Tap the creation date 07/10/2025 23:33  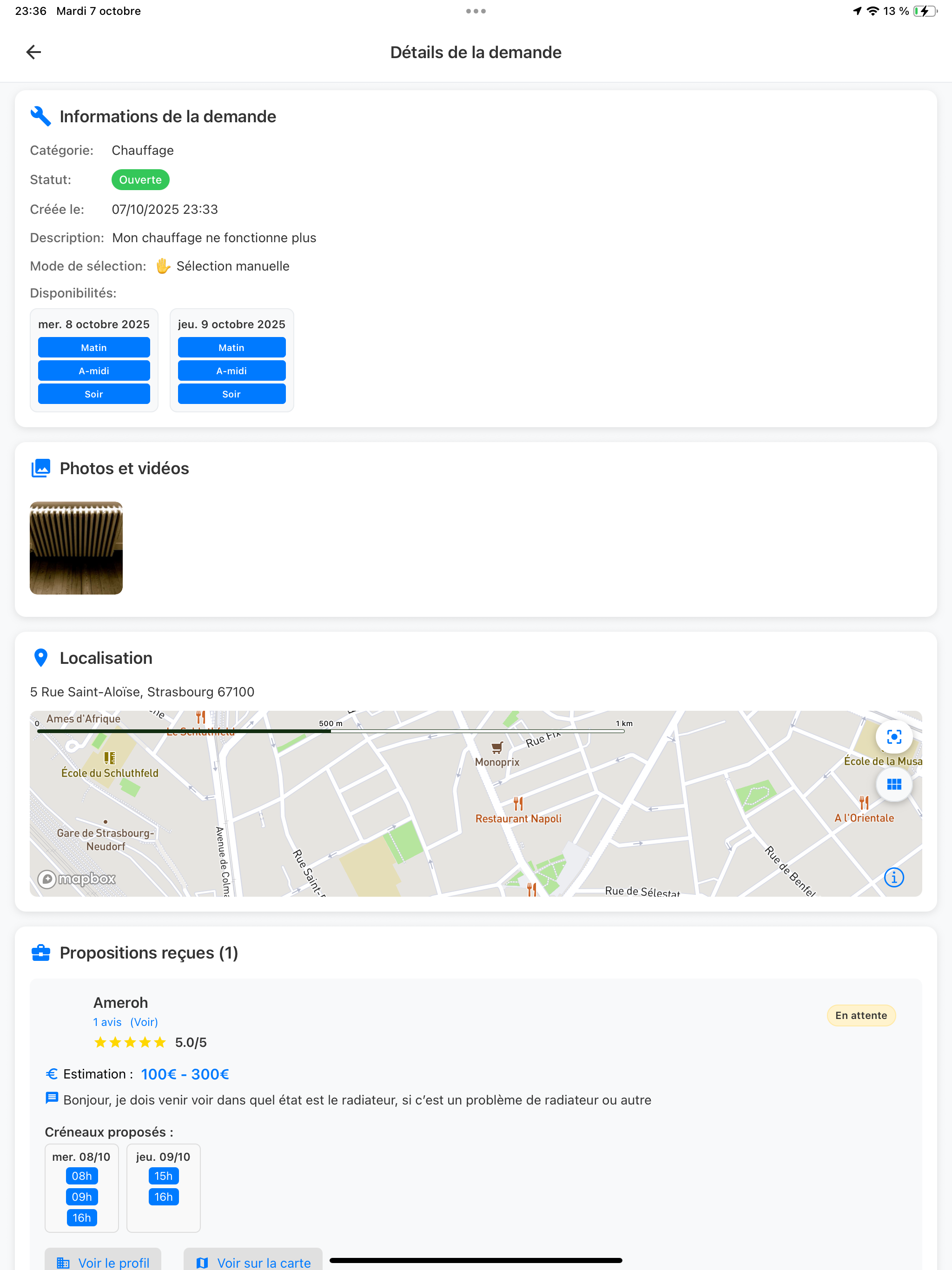(x=165, y=210)
